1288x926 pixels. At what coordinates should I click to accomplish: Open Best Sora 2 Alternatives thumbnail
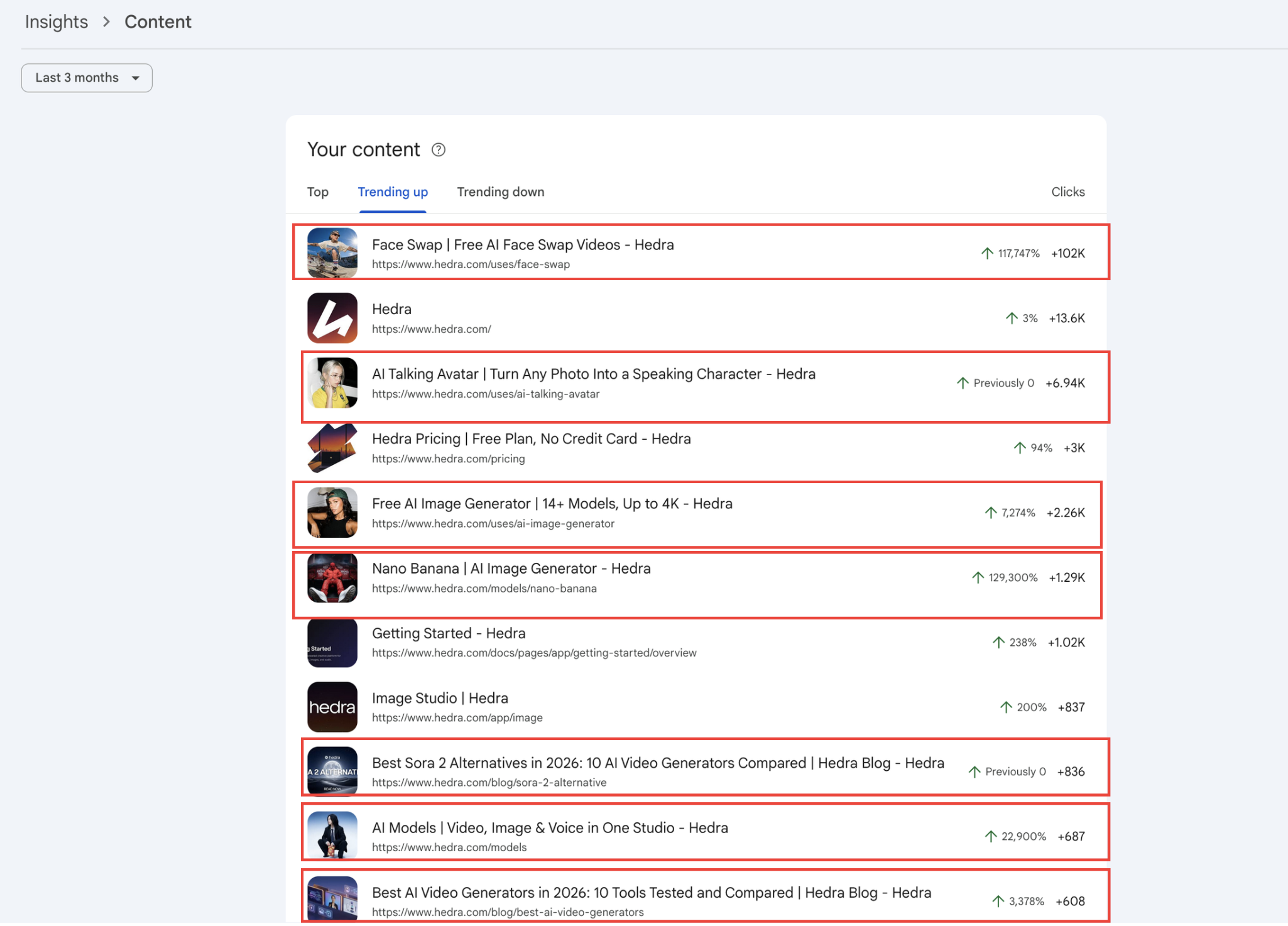tap(332, 772)
